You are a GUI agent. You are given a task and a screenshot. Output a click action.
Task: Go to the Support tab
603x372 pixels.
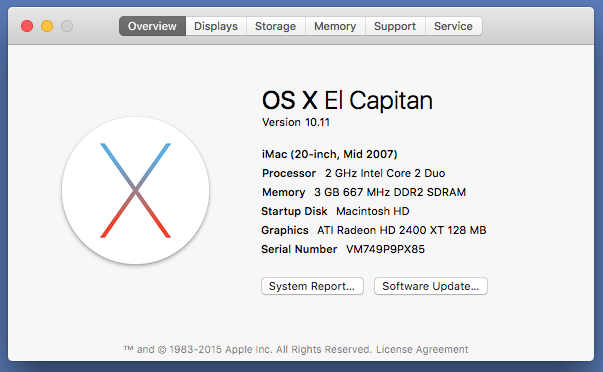[x=395, y=26]
